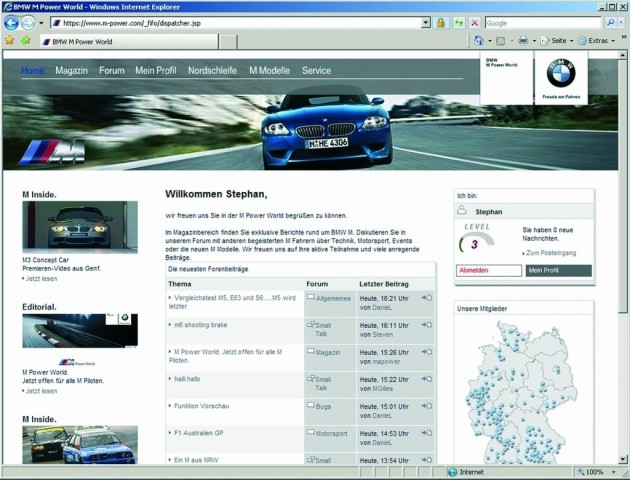Viewport: 630px width, 480px height.
Task: Open the Funktion Vorschau thread
Action: point(201,406)
